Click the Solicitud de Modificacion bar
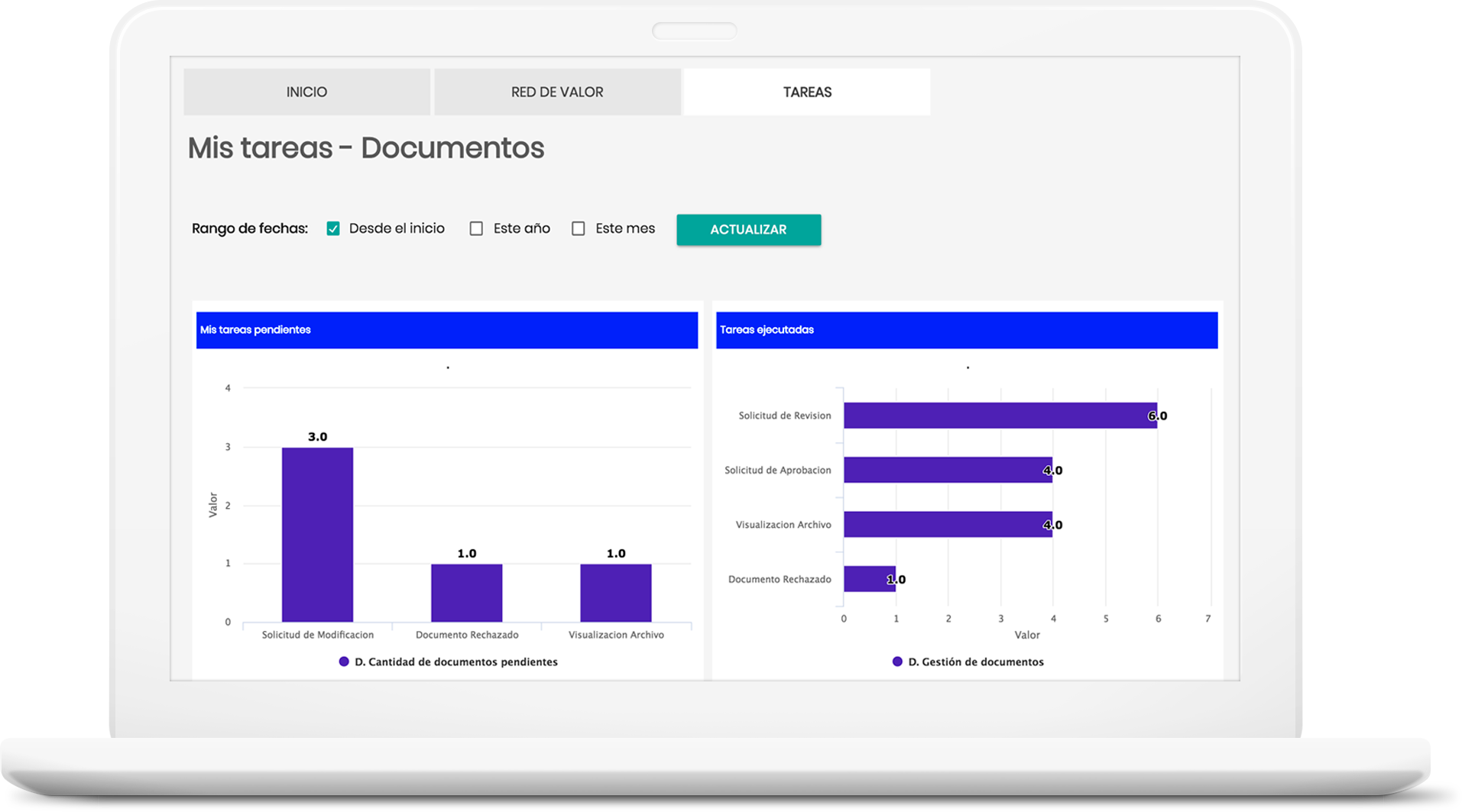1462x812 pixels. click(317, 535)
